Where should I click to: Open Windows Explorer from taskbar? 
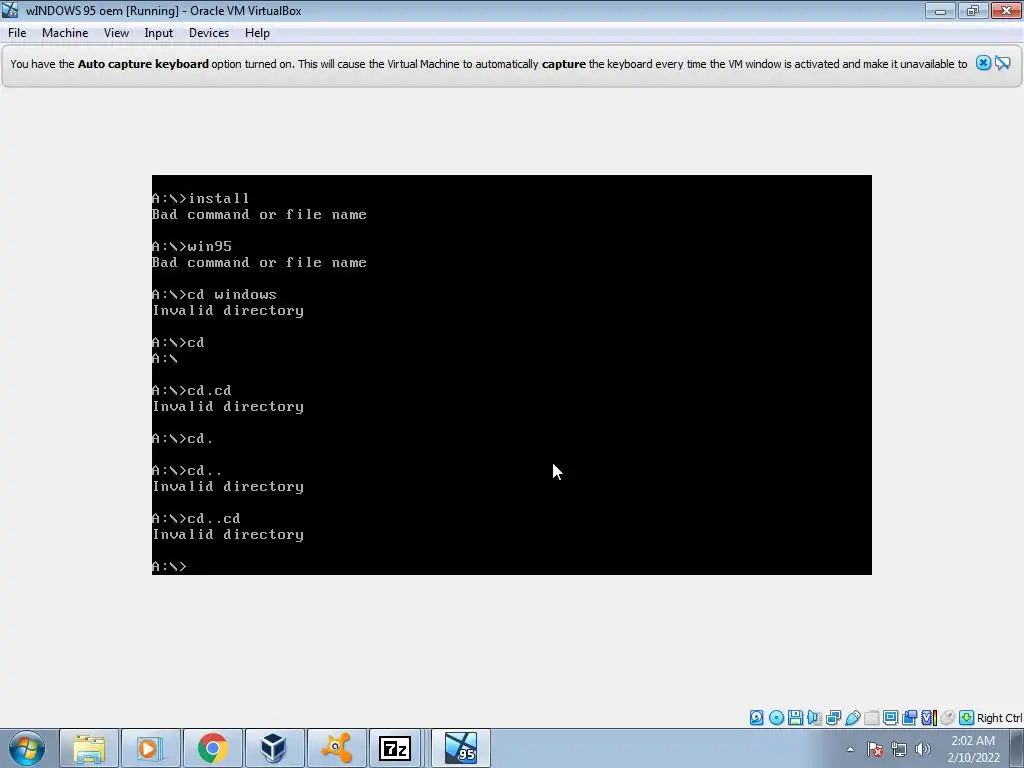pos(89,748)
